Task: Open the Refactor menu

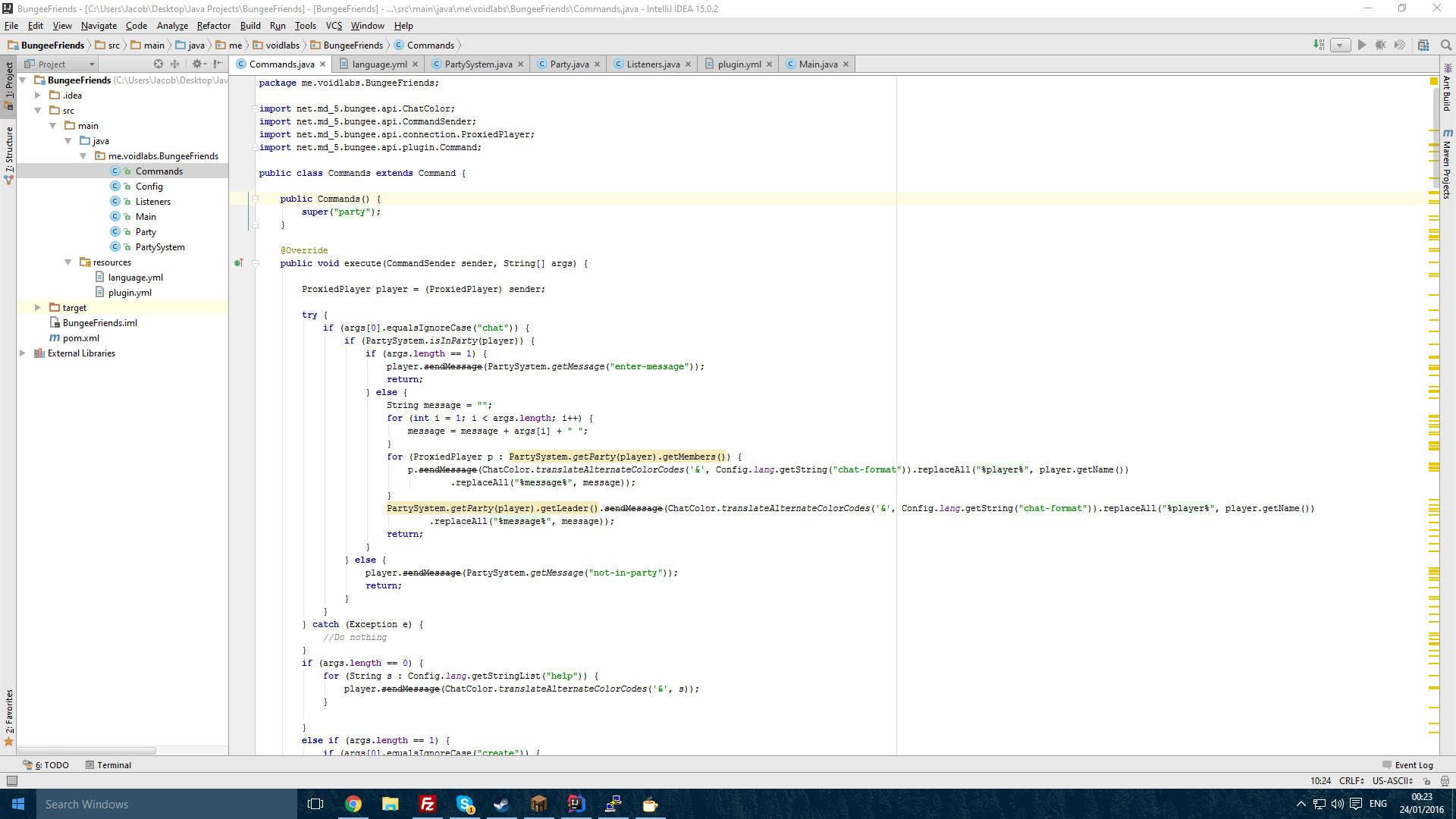Action: [x=213, y=26]
